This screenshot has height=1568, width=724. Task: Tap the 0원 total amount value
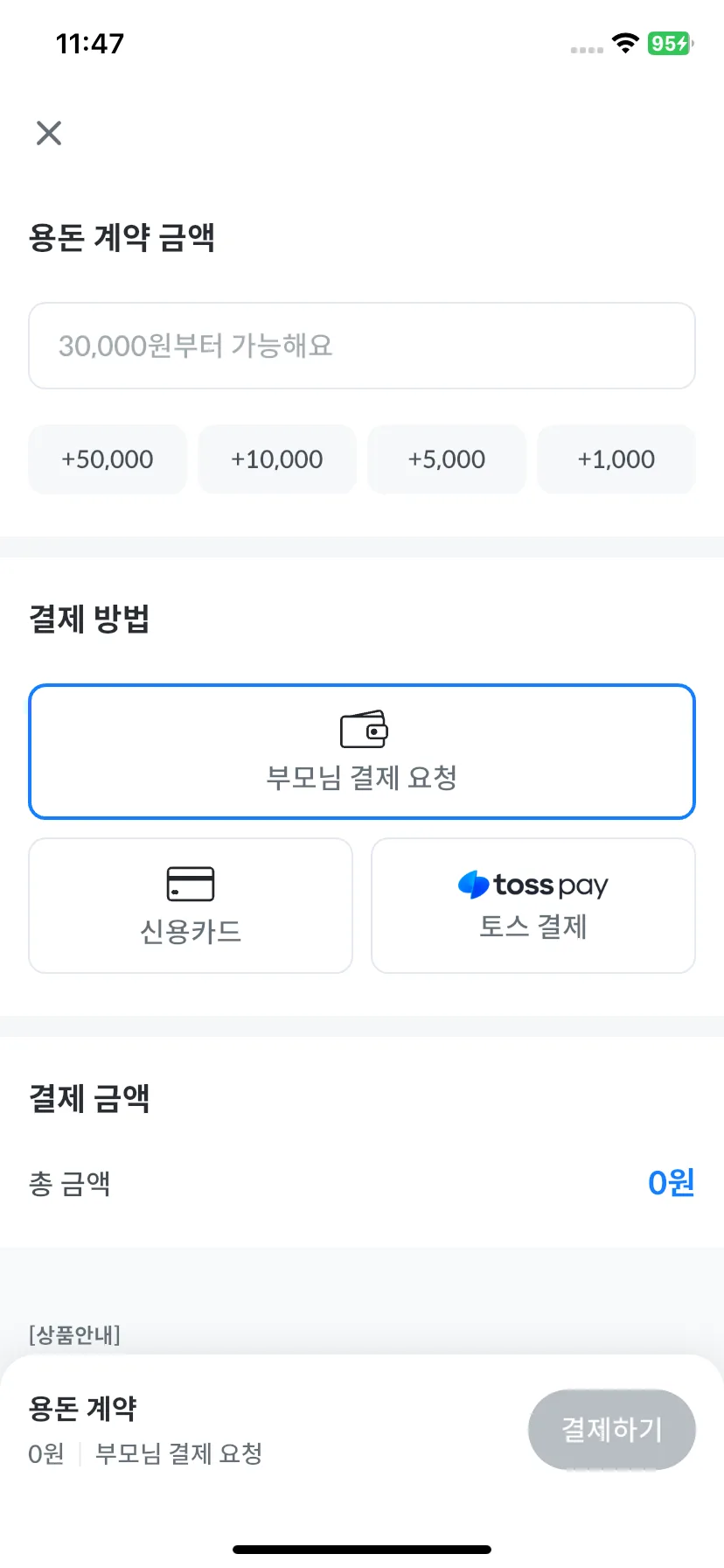(671, 1183)
